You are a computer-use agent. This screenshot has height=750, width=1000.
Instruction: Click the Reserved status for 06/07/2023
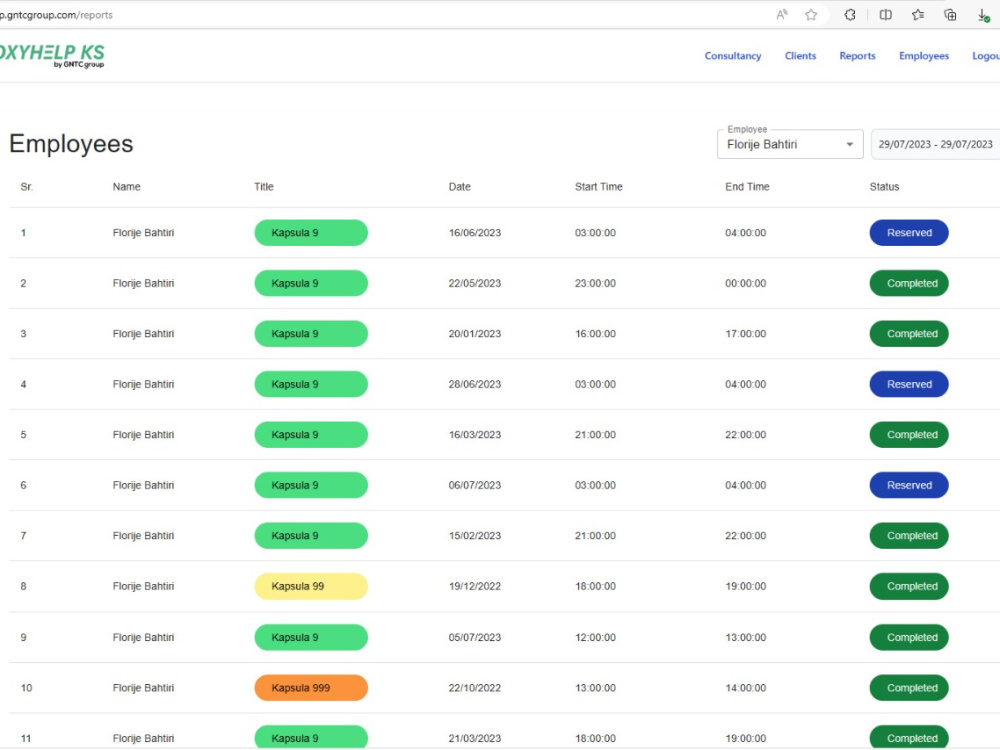(x=909, y=485)
